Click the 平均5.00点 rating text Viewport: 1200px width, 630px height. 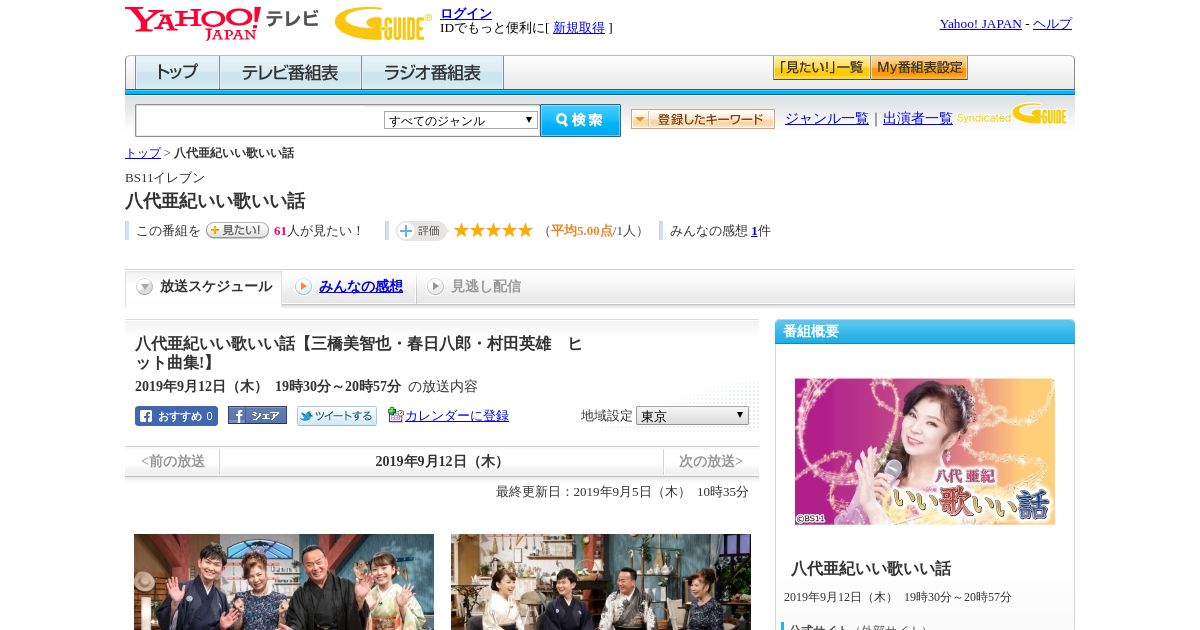[x=582, y=231]
